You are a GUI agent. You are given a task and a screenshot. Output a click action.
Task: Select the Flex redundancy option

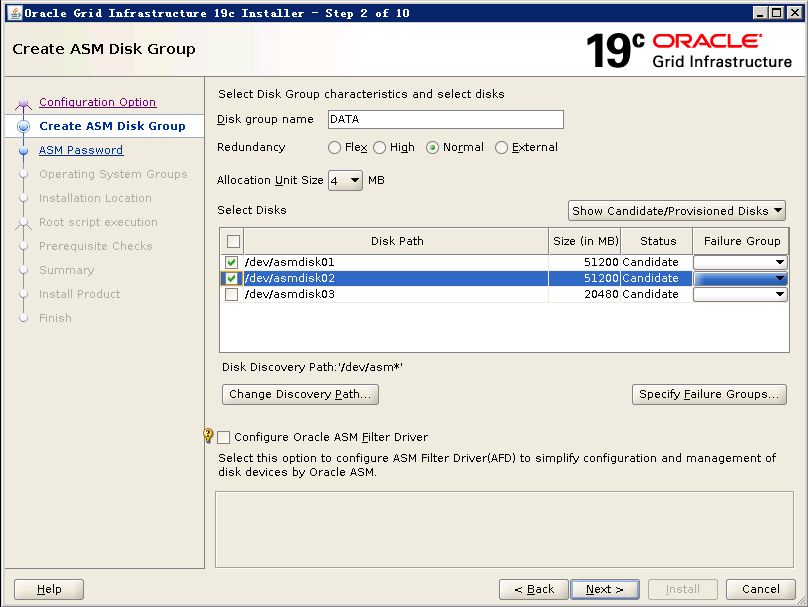(334, 148)
